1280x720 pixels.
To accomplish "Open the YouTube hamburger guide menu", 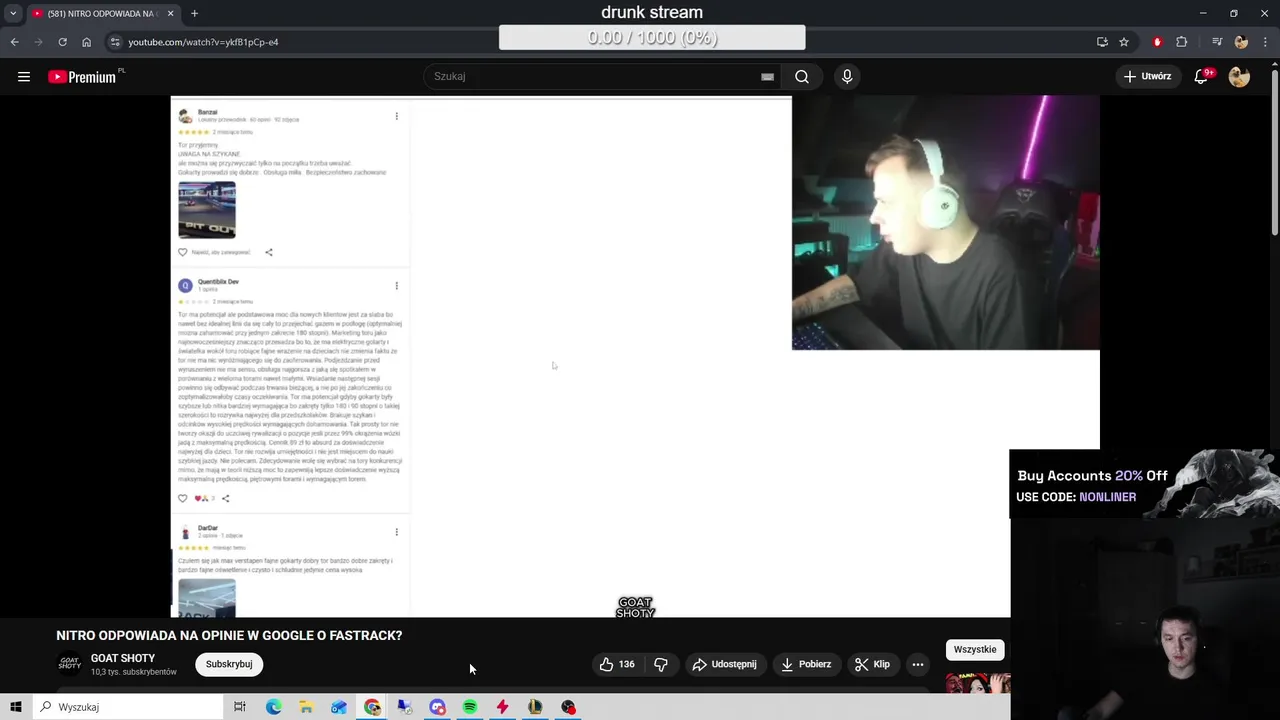I will [x=24, y=76].
